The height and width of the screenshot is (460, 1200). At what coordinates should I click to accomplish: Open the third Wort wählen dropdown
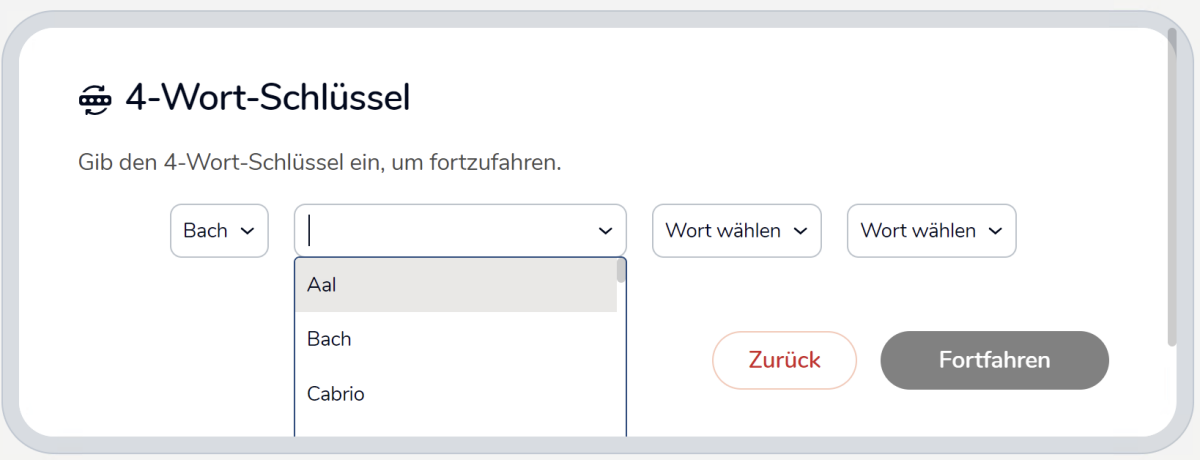[736, 231]
